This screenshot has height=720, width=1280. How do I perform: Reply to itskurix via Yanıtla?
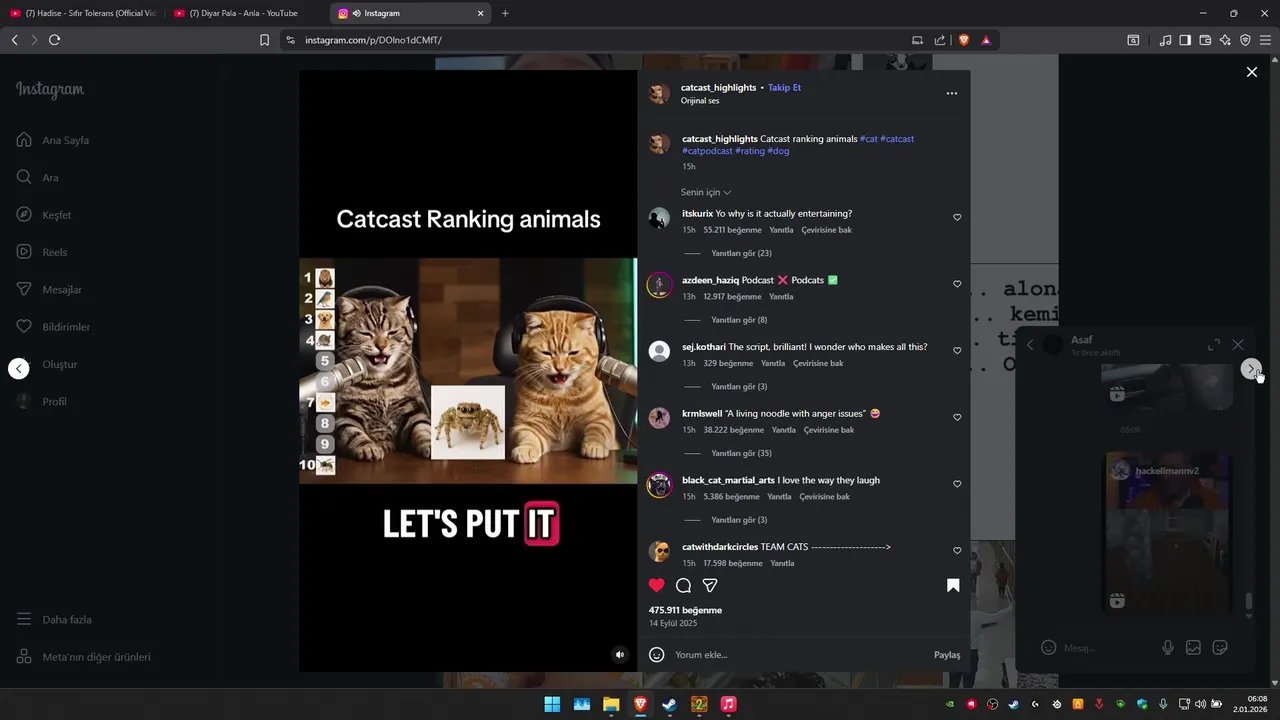(x=781, y=230)
